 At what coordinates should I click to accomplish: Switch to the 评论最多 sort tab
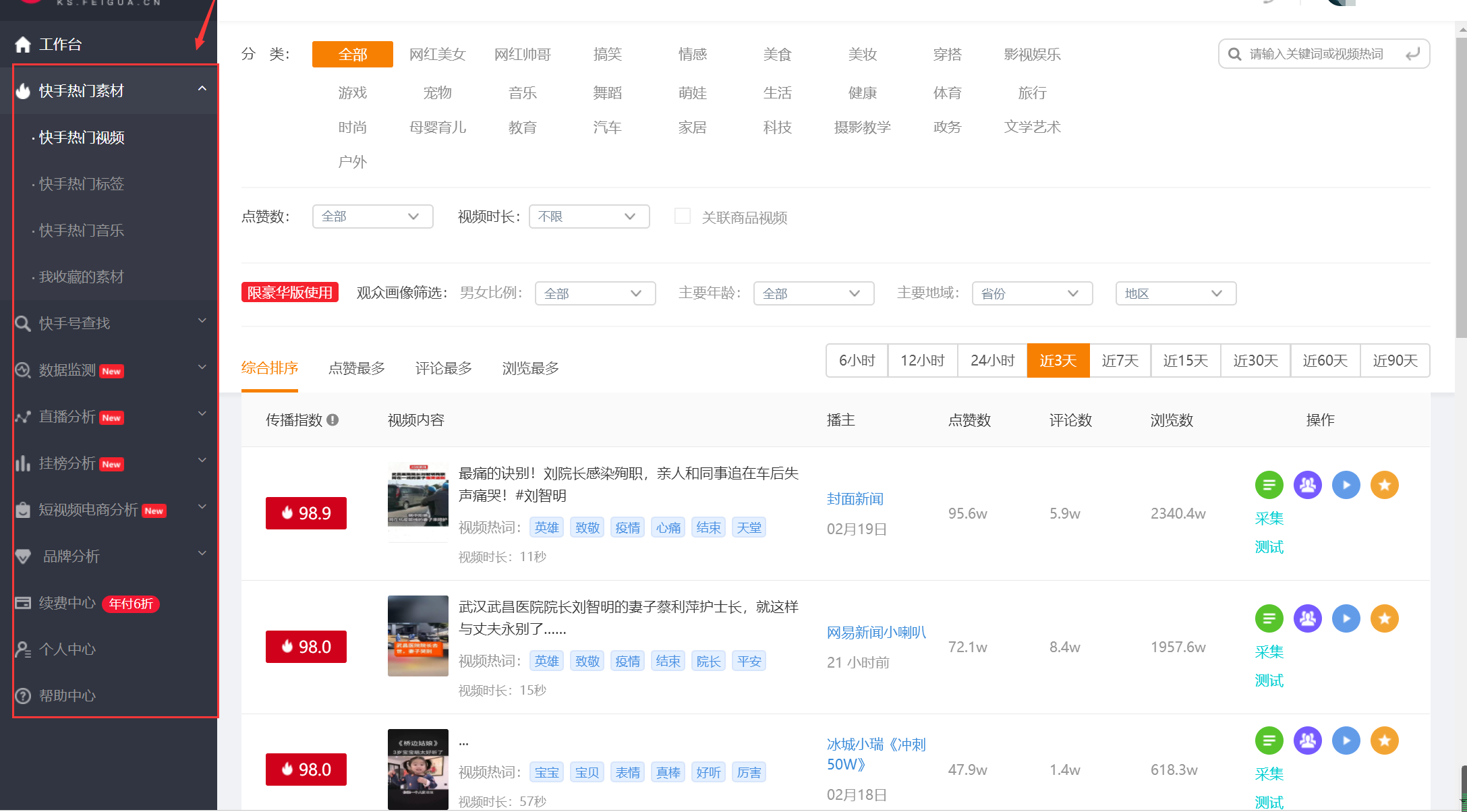[x=444, y=368]
